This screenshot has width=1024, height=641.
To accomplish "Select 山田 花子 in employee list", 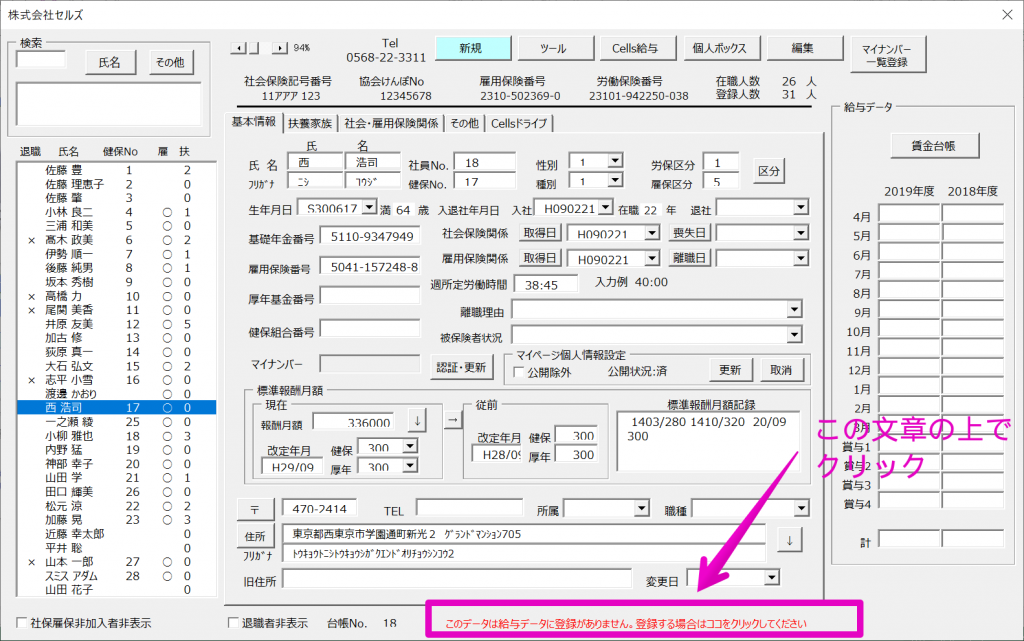I will point(116,589).
